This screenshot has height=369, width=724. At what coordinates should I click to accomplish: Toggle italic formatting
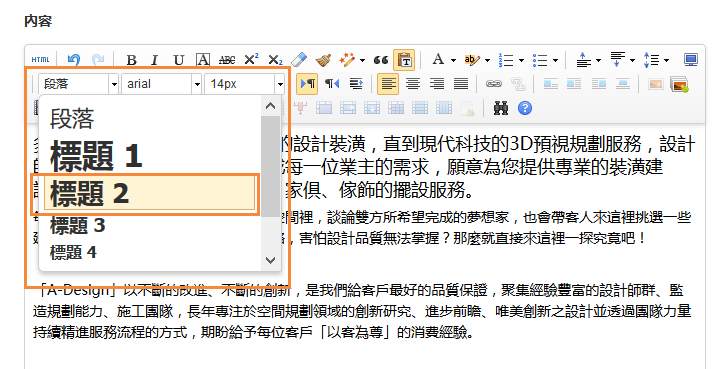[x=155, y=60]
